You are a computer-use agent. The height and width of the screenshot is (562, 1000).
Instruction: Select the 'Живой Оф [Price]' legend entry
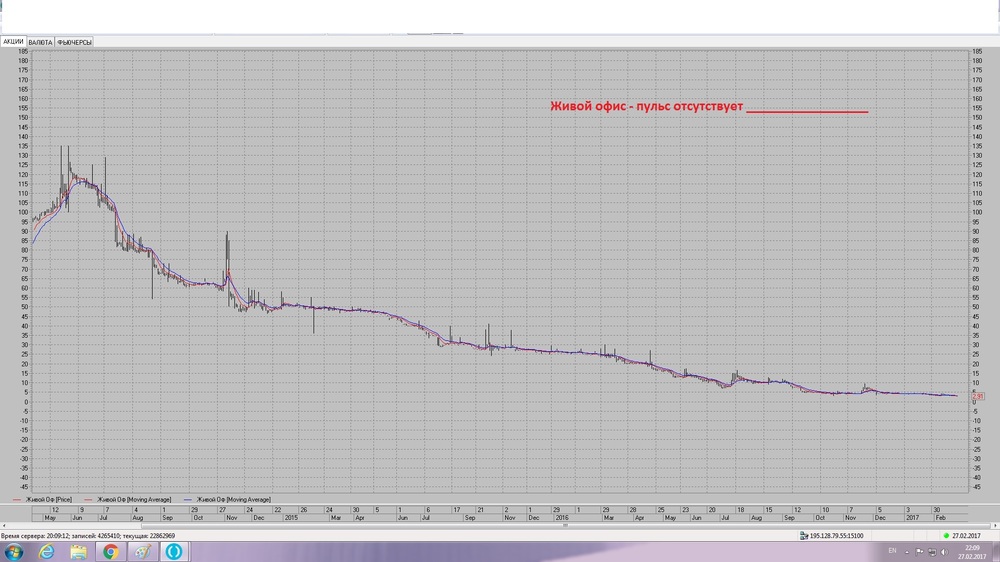[x=42, y=499]
